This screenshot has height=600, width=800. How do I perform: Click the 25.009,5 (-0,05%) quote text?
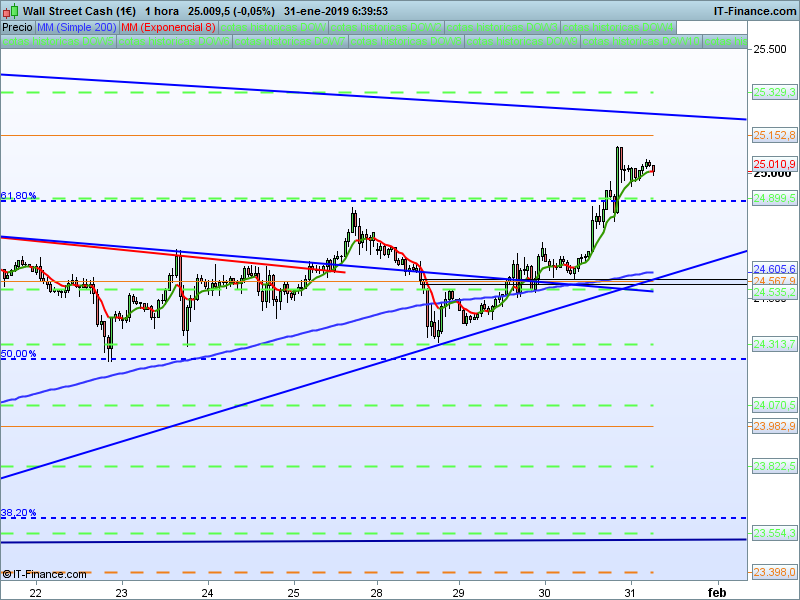[231, 11]
